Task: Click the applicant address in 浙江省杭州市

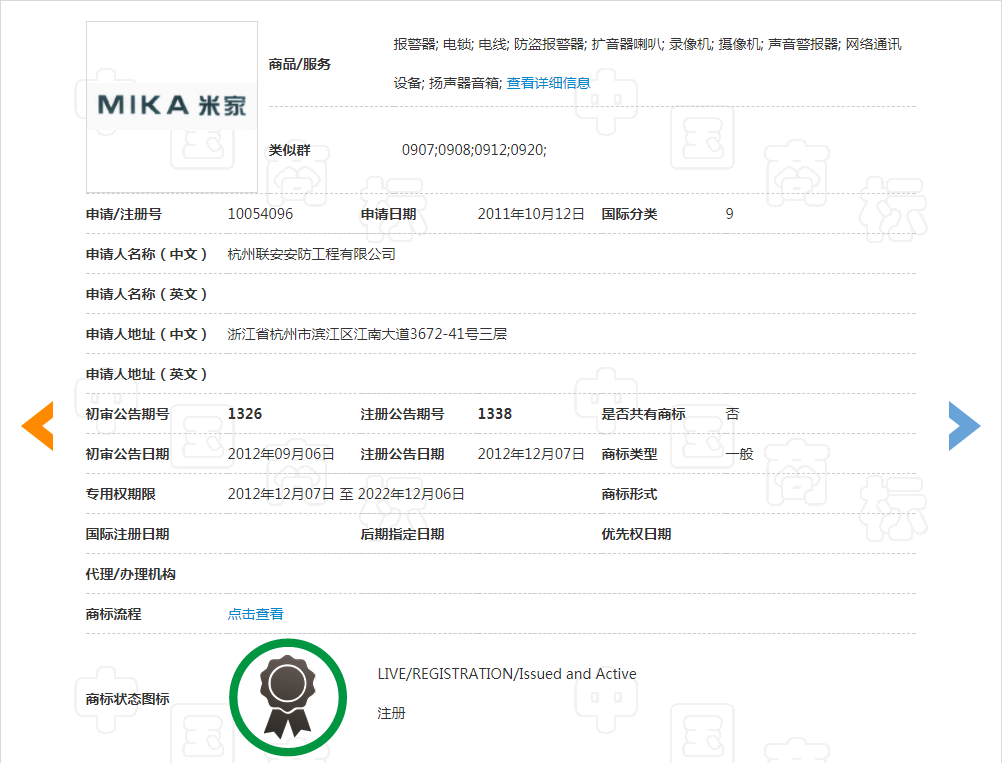Action: (367, 334)
